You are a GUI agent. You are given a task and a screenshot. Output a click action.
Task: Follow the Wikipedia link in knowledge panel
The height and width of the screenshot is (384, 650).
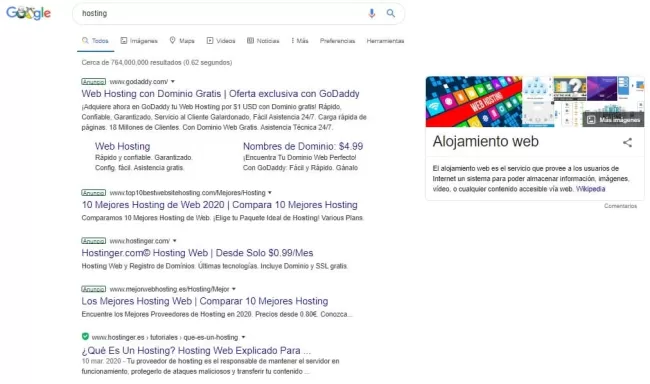click(x=590, y=189)
